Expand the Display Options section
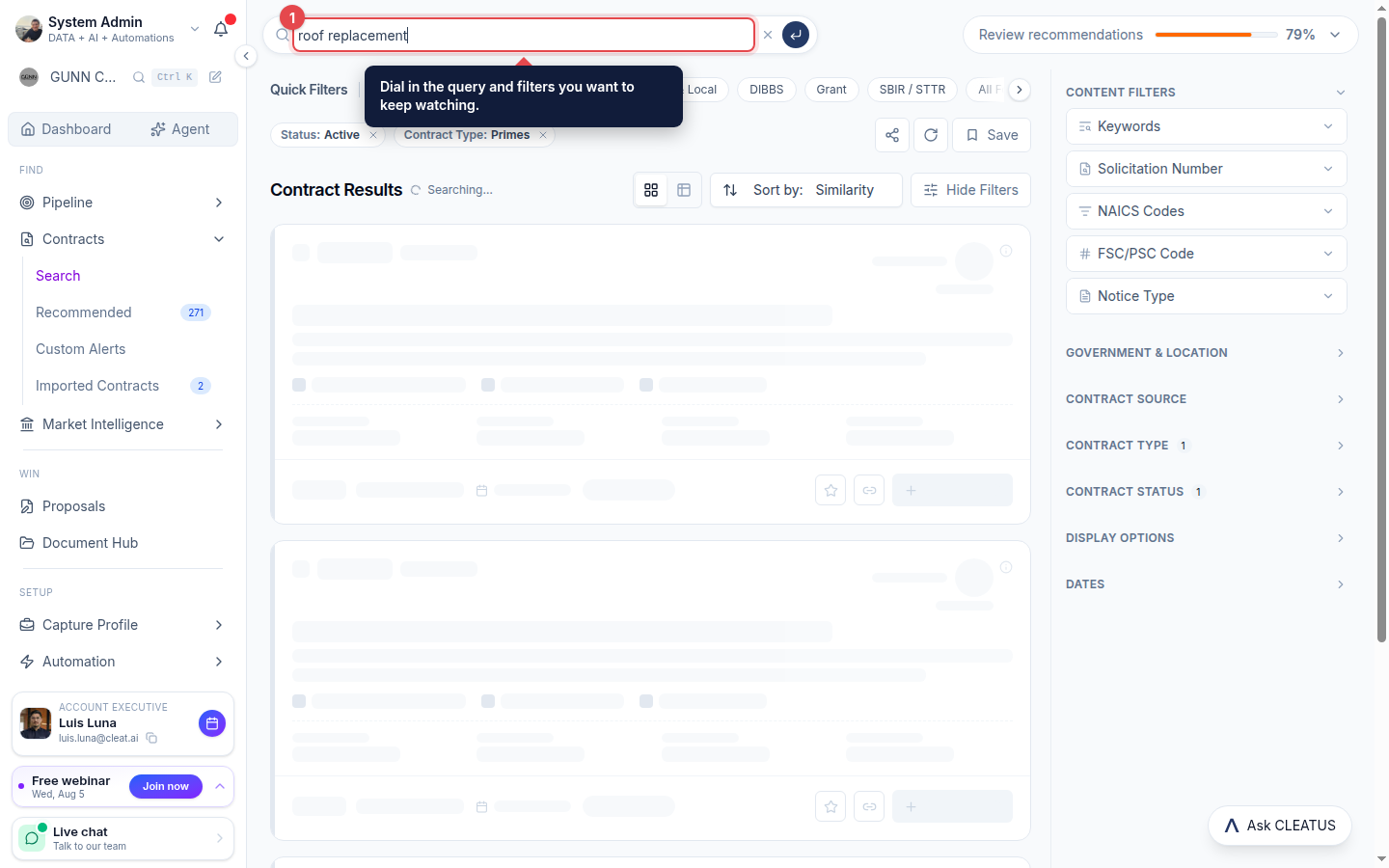Screen dimensions: 1389x868 [x=1206, y=538]
